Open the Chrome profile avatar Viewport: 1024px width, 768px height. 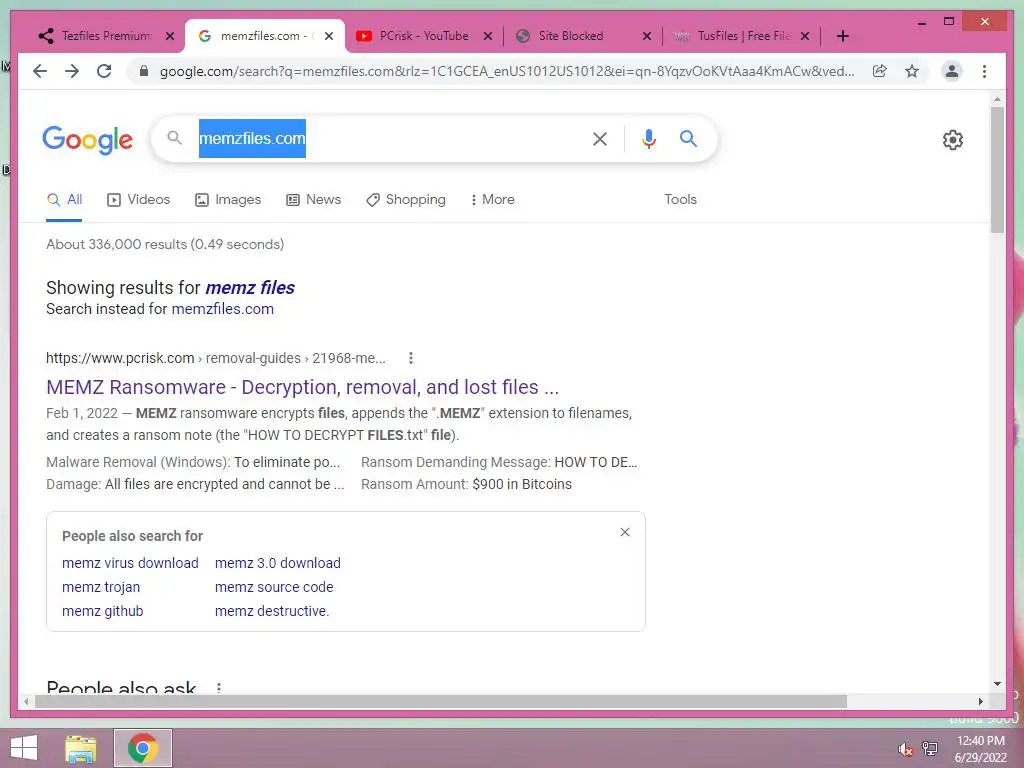(952, 71)
